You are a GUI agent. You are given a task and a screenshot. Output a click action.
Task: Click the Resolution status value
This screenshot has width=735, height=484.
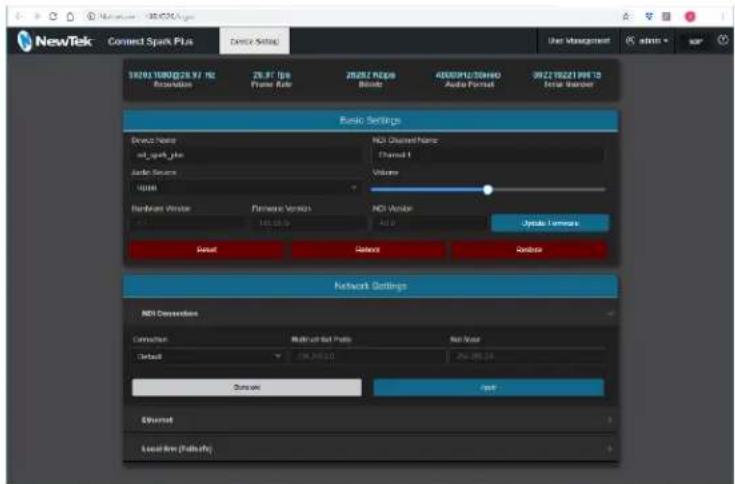pyautogui.click(x=172, y=75)
